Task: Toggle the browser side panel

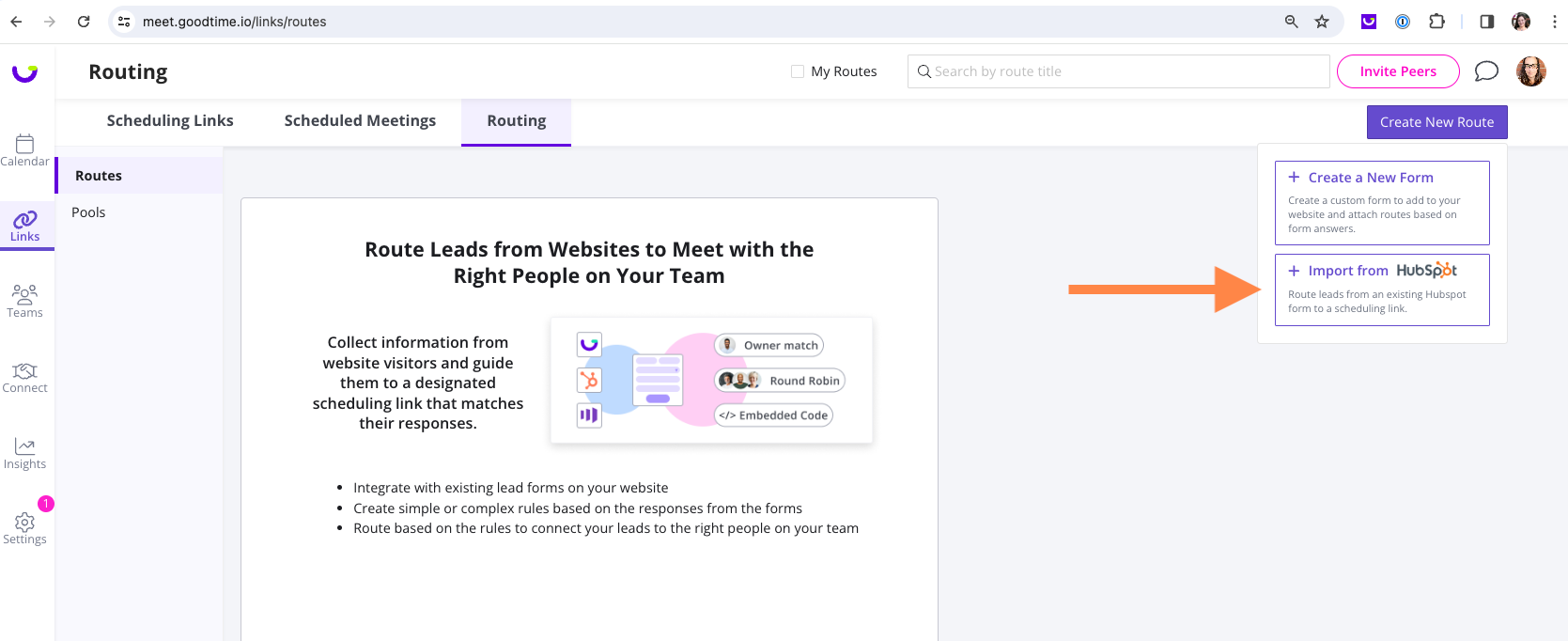Action: 1487,22
